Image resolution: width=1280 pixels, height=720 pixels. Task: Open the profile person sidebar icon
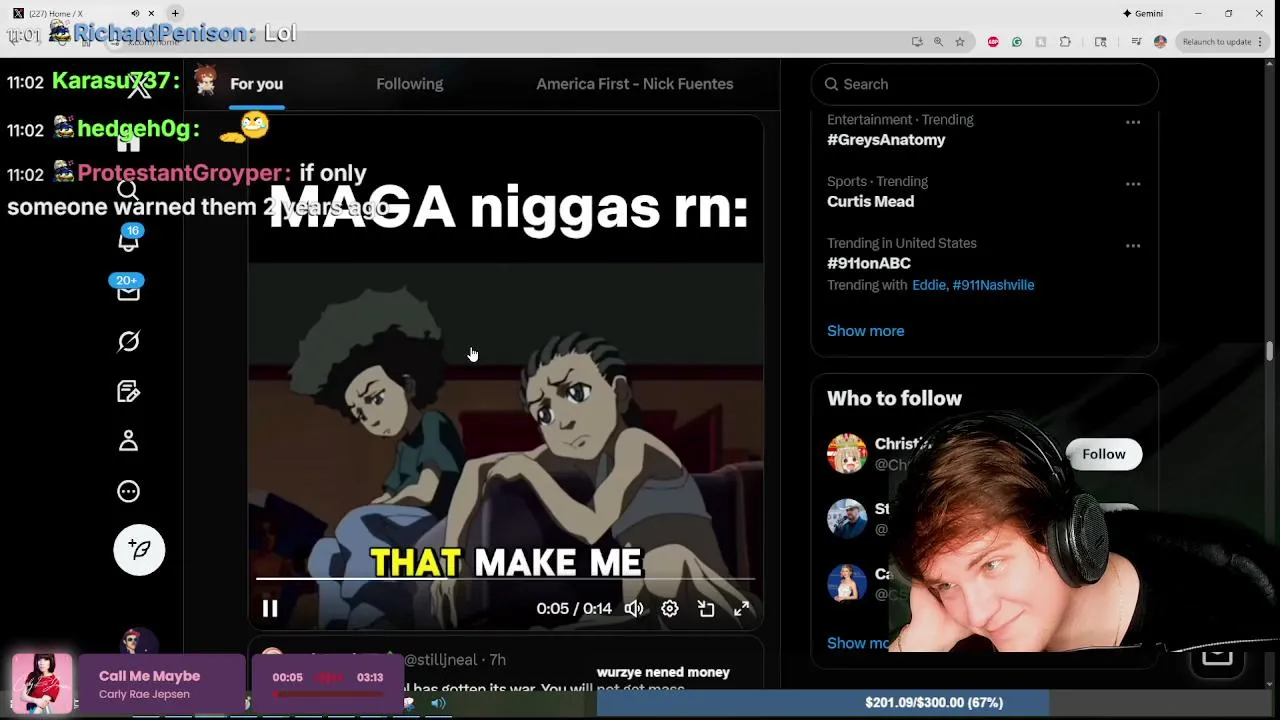[x=128, y=441]
